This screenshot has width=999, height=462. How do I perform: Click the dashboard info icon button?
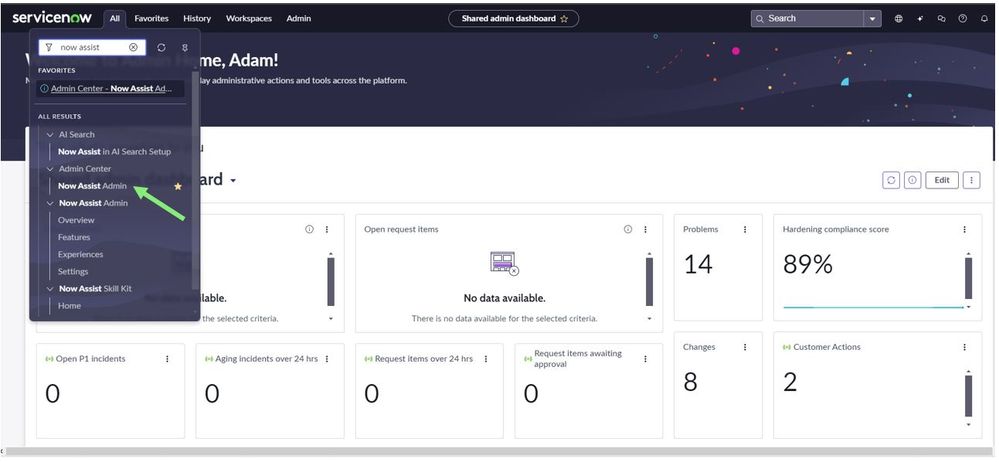[912, 180]
